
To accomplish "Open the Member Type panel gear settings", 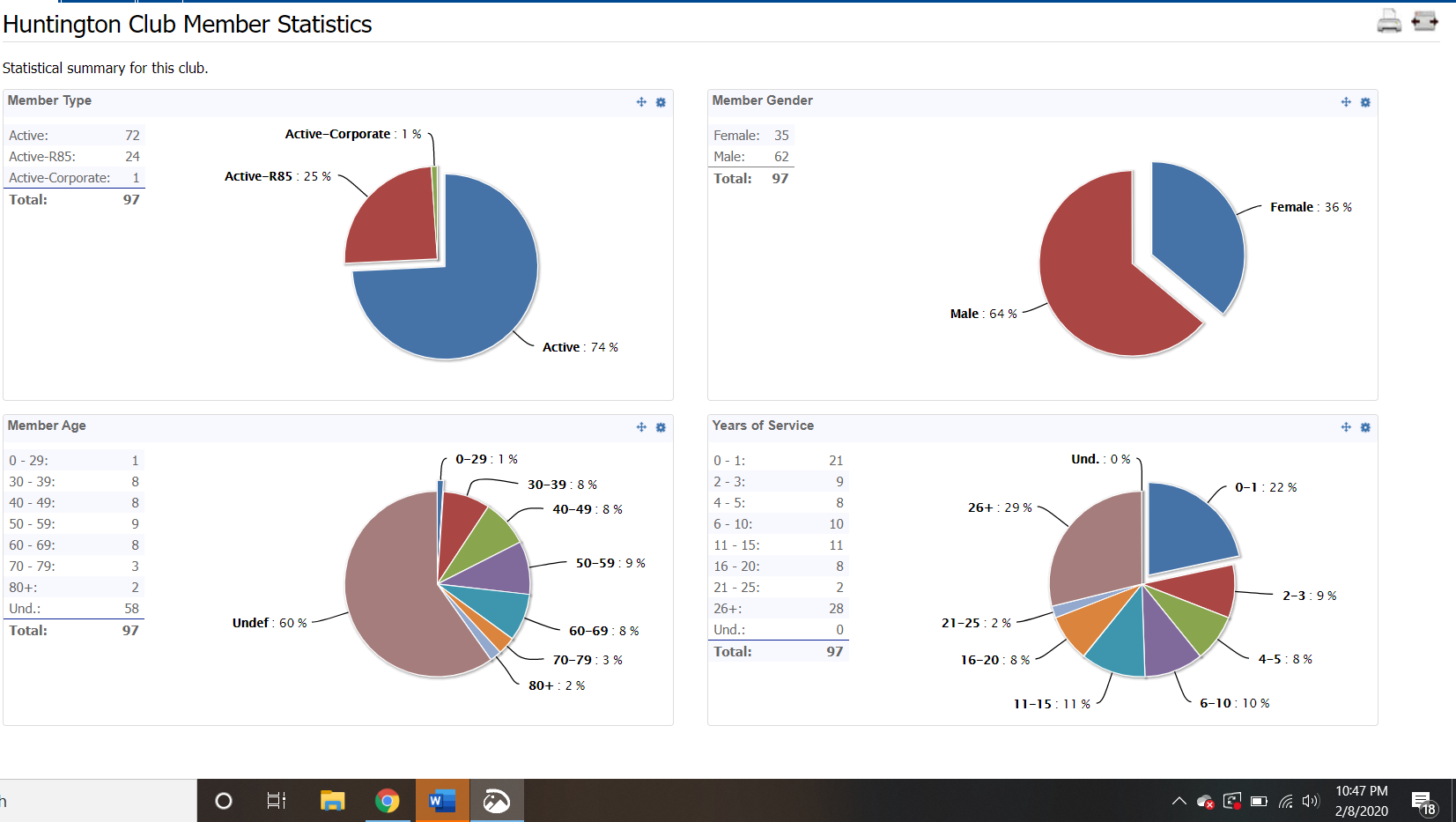I will tap(661, 102).
